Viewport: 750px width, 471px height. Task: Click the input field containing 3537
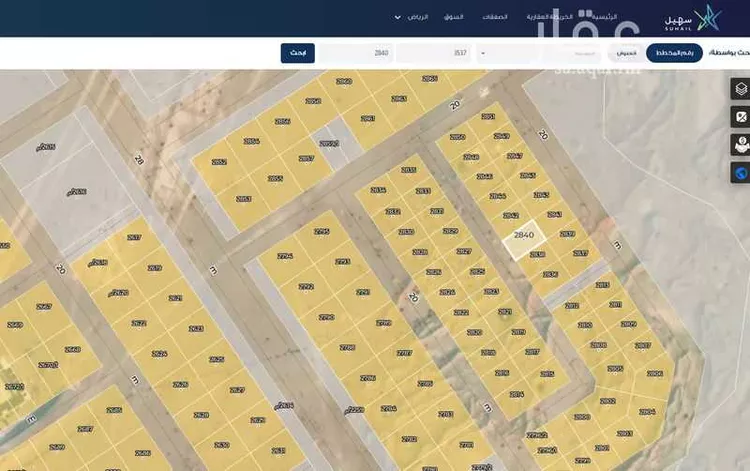point(433,53)
